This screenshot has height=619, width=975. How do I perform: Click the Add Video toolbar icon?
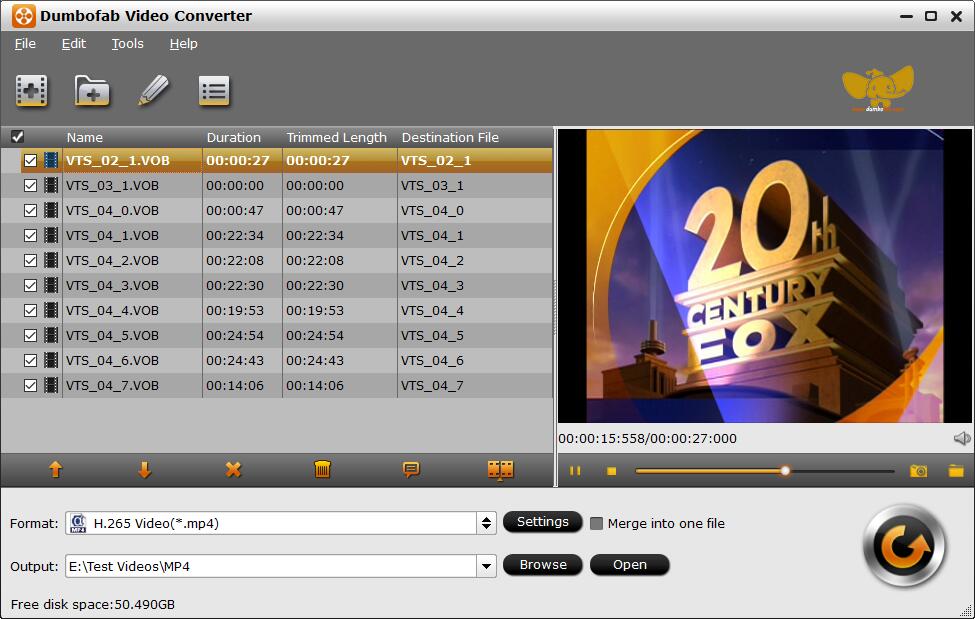(x=32, y=91)
